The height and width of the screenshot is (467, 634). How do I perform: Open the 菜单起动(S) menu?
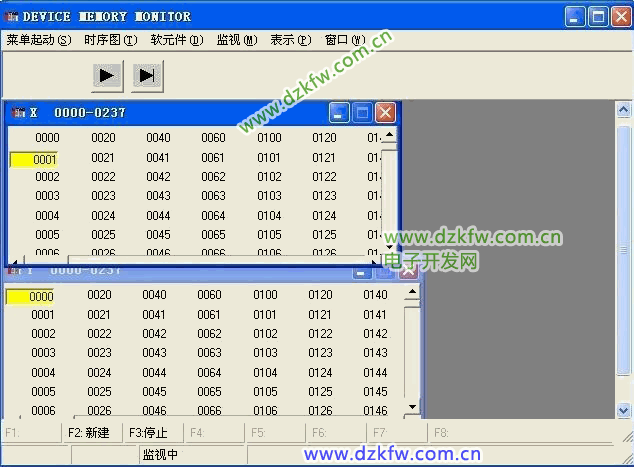[x=39, y=40]
